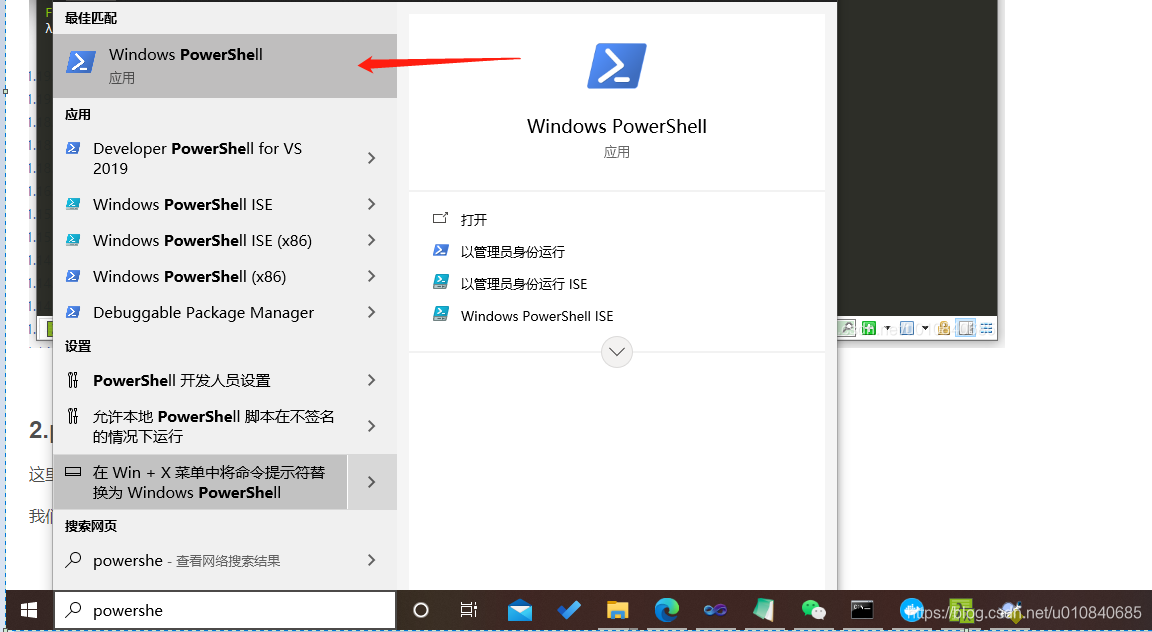Click the 以管理员身份运行 PowerShell icon
The height and width of the screenshot is (632, 1152).
pyautogui.click(x=440, y=251)
